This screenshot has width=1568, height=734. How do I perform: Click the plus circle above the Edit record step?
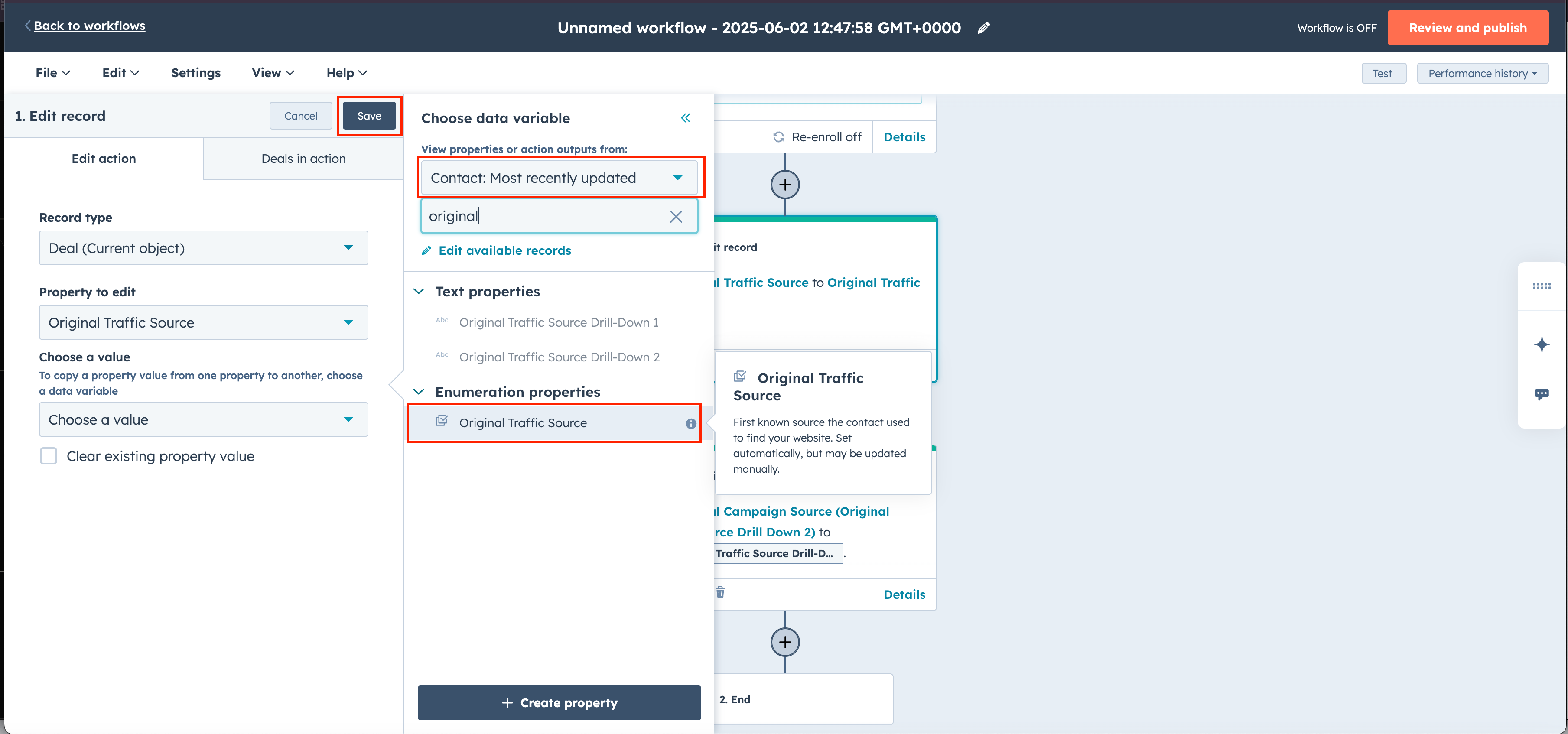(x=785, y=185)
